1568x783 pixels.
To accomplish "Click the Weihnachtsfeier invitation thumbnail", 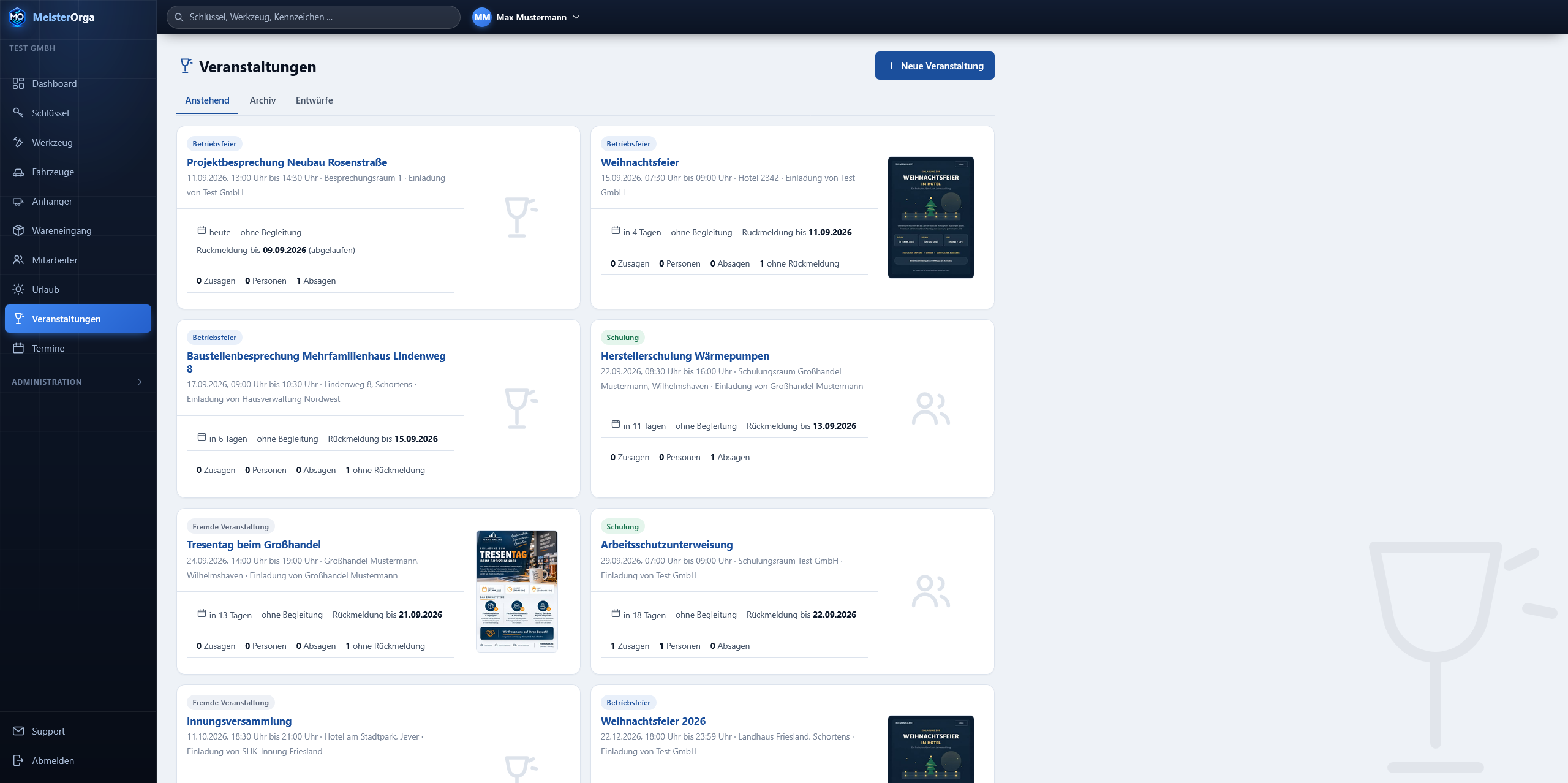I will [931, 217].
